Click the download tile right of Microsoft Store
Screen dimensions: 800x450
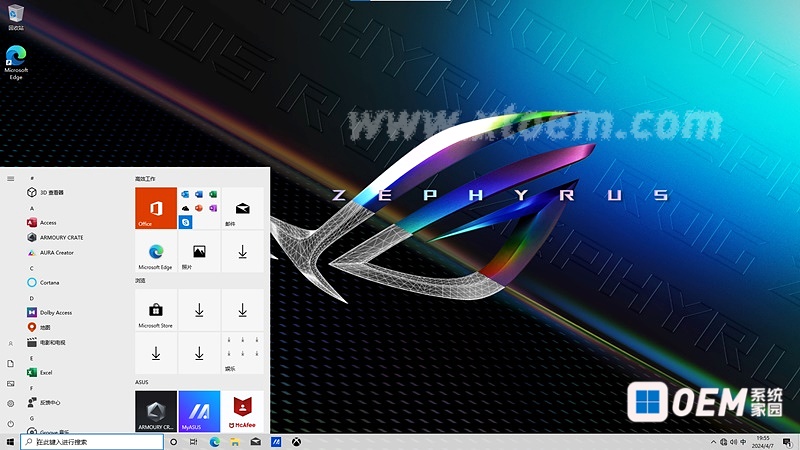(199, 310)
